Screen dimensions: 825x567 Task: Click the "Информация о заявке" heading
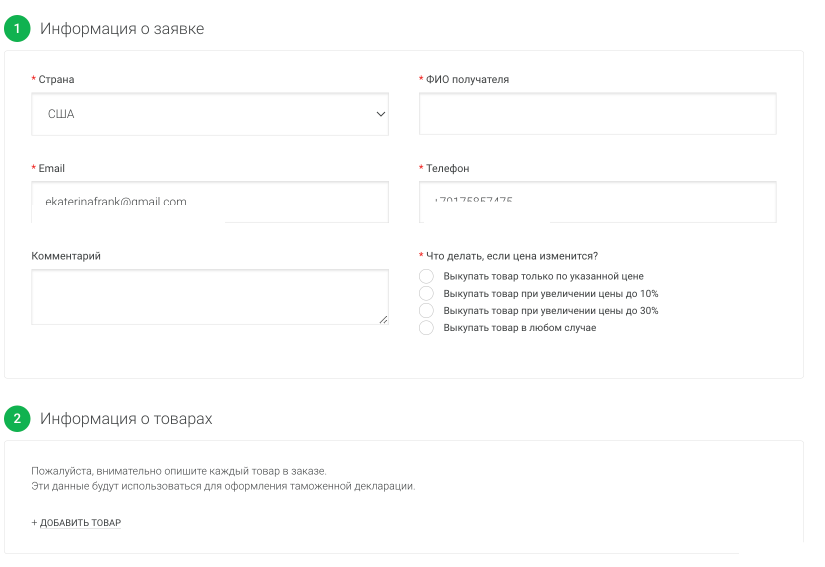pyautogui.click(x=122, y=28)
